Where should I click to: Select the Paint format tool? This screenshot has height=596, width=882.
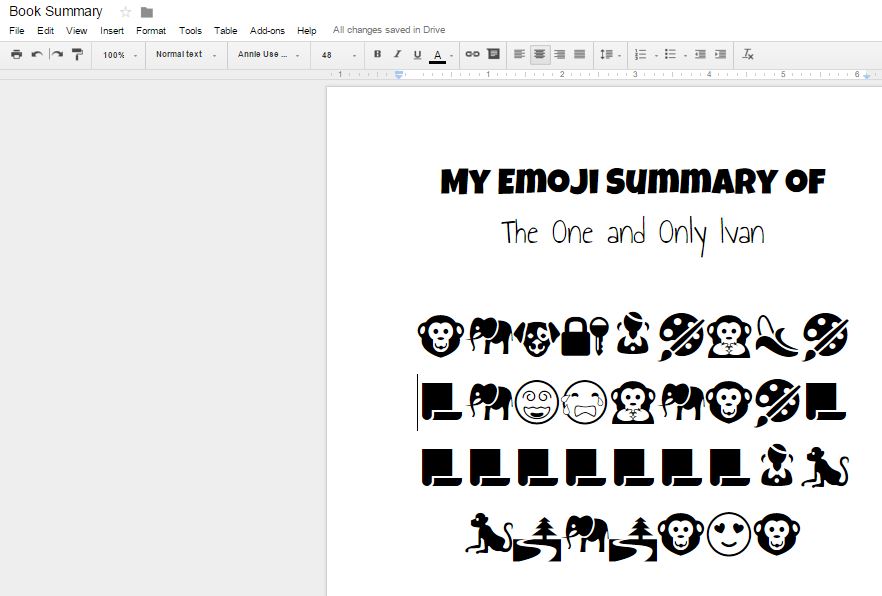point(77,55)
